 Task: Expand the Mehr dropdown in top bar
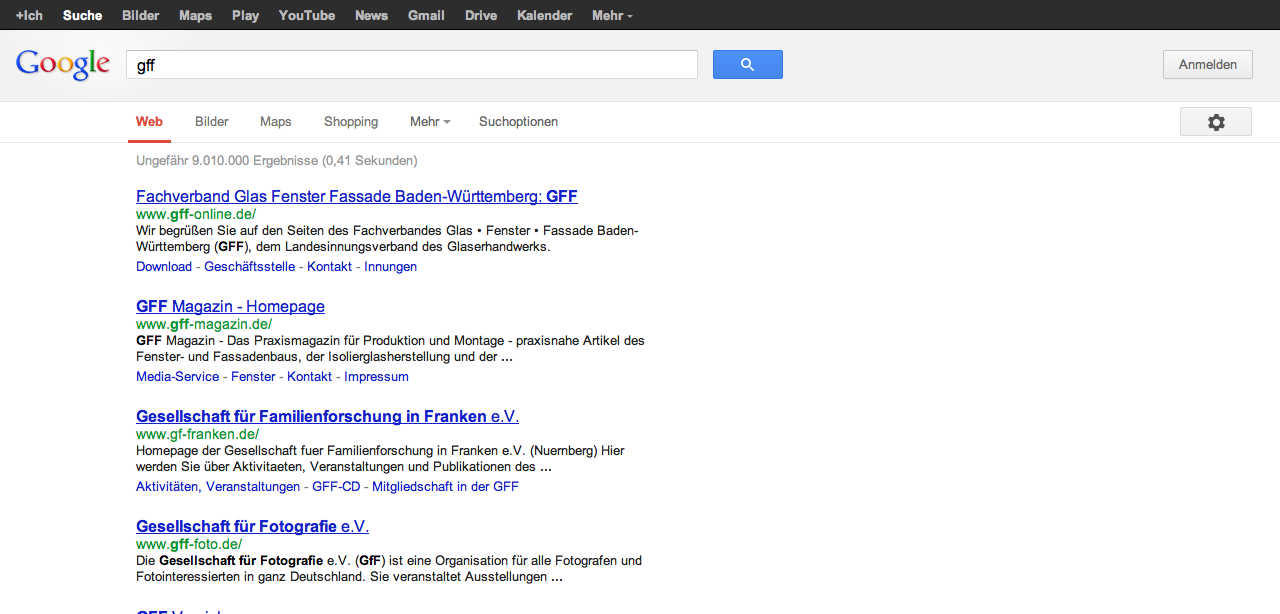pos(611,15)
